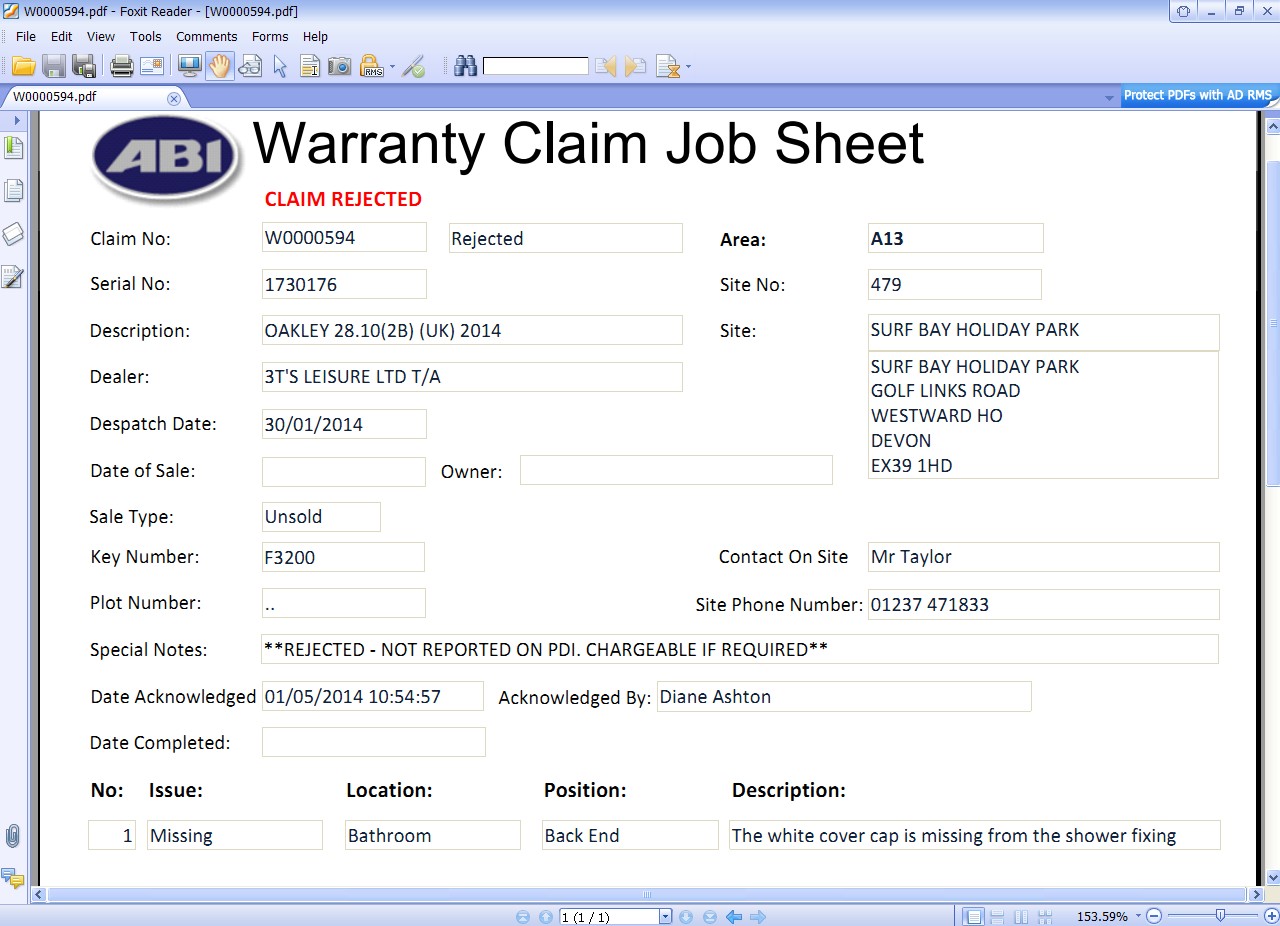Click the search options page icon
The image size is (1280, 926).
pos(667,67)
